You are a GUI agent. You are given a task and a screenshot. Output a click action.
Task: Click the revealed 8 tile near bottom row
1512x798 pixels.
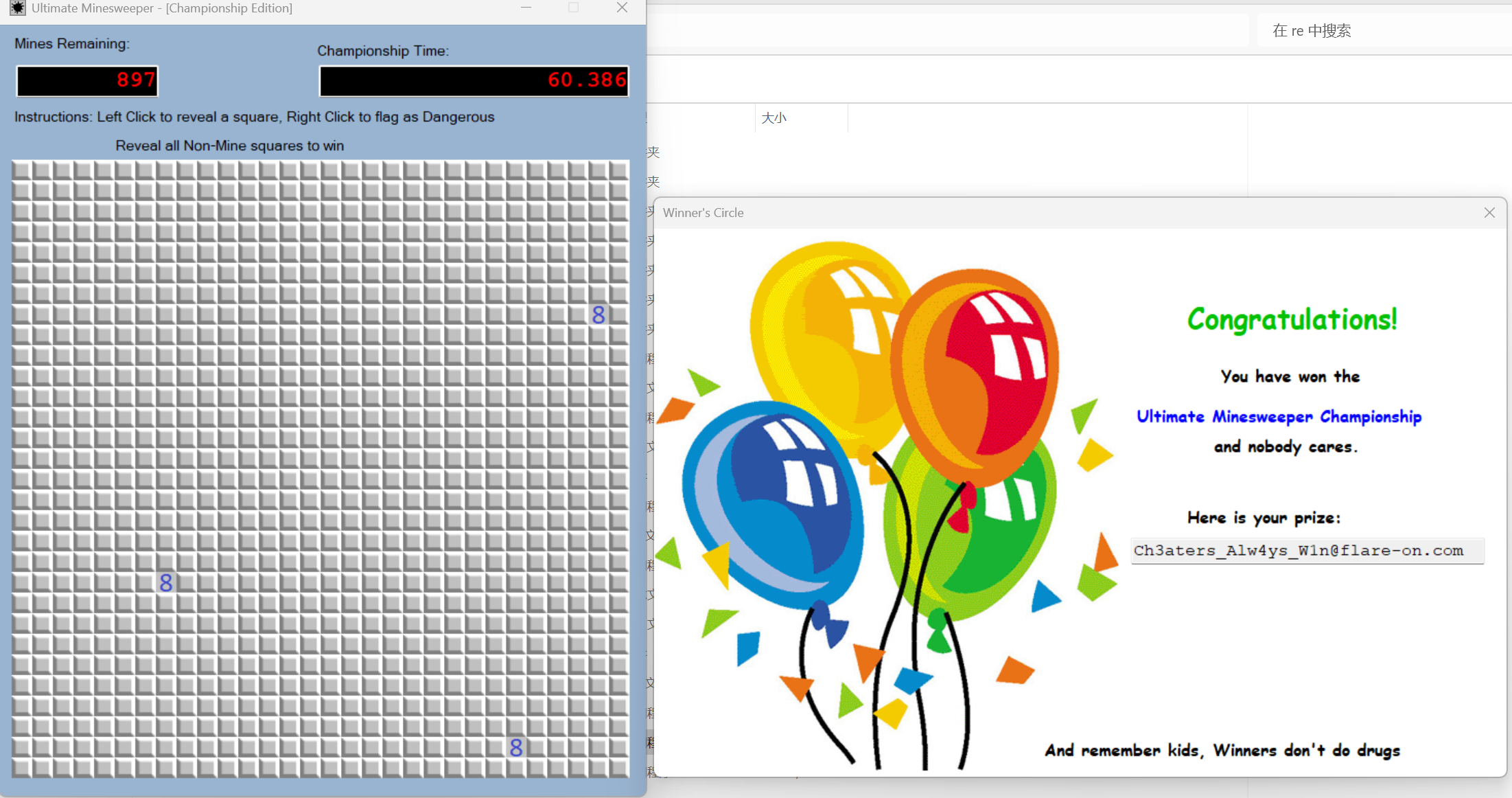516,747
